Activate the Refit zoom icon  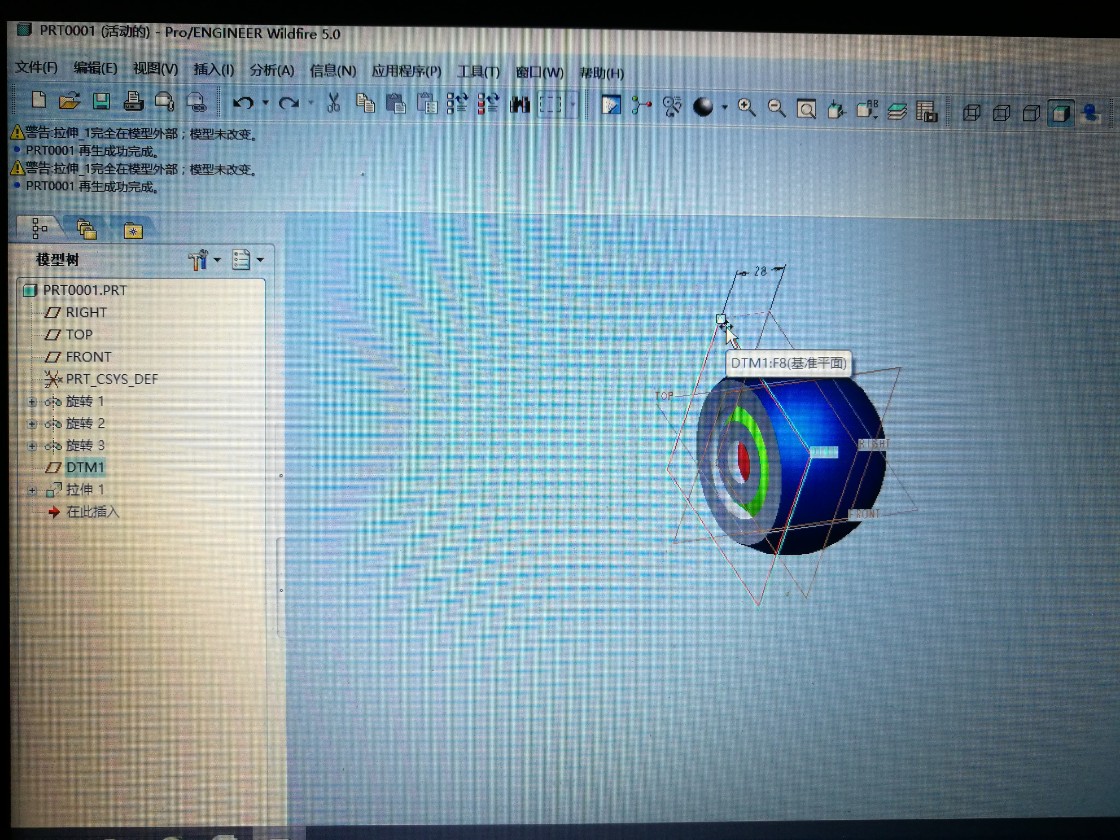pyautogui.click(x=806, y=104)
